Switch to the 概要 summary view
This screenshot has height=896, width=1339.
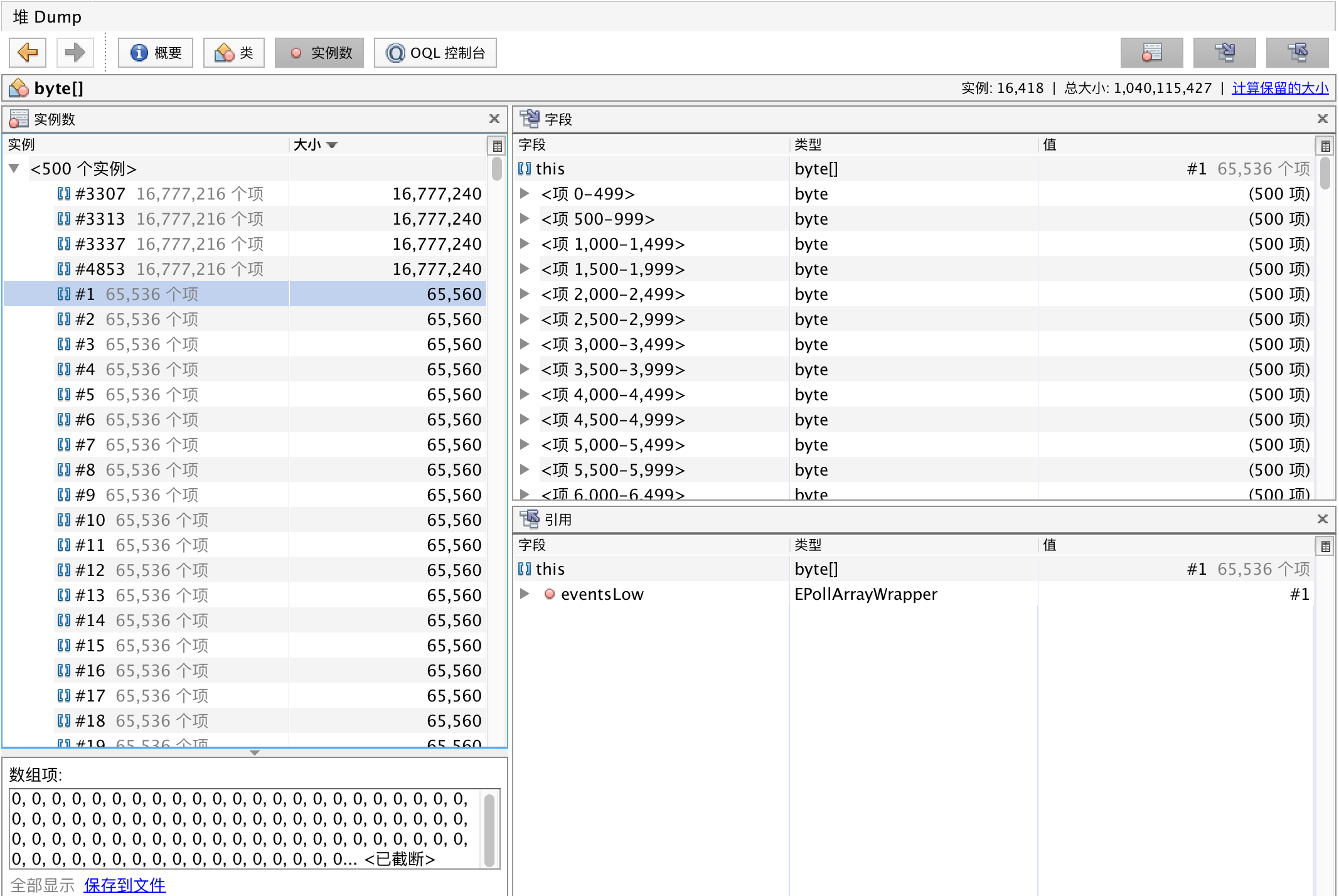[156, 53]
